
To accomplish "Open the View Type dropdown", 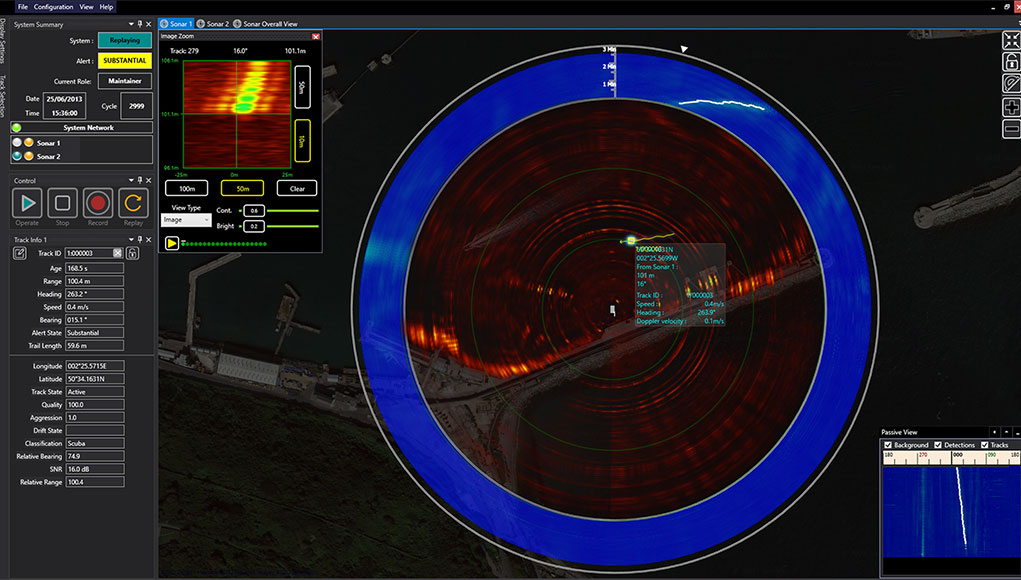I will click(186, 219).
